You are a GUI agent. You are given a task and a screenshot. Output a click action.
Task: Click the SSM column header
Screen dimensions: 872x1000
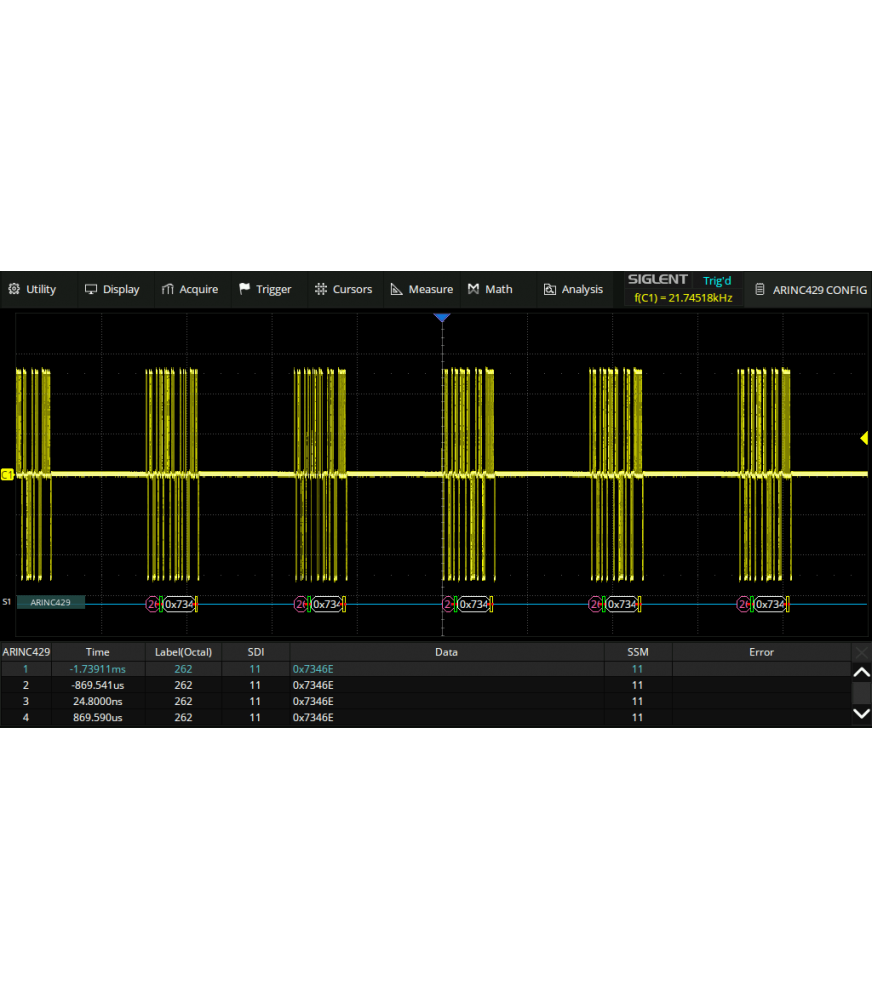638,652
